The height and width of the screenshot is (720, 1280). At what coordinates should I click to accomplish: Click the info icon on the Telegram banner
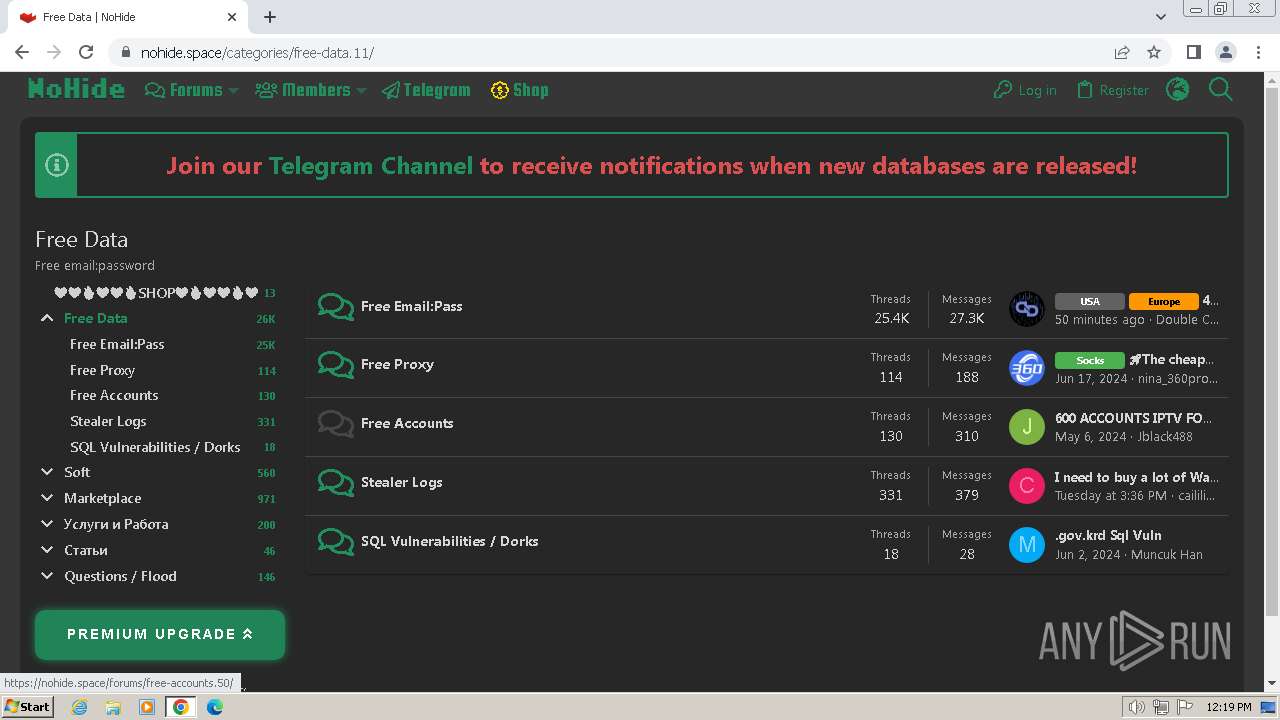coord(57,165)
